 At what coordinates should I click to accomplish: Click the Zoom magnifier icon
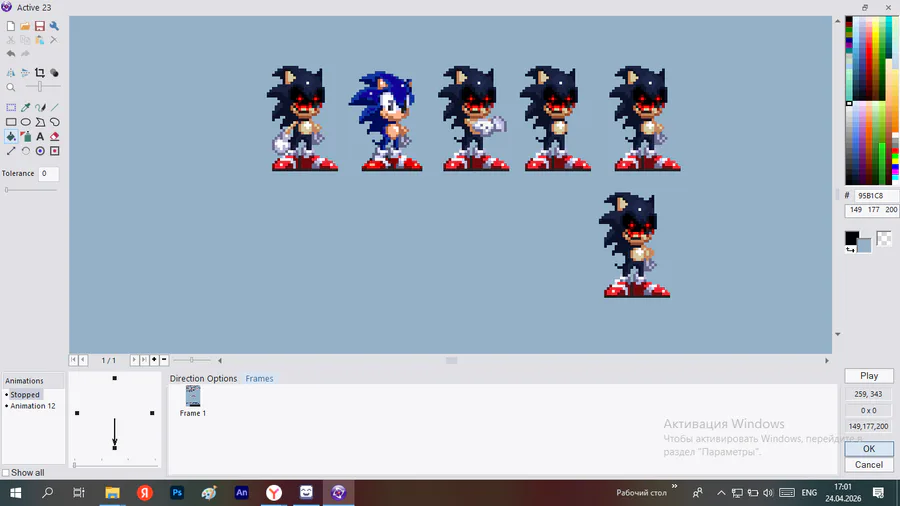(x=11, y=87)
